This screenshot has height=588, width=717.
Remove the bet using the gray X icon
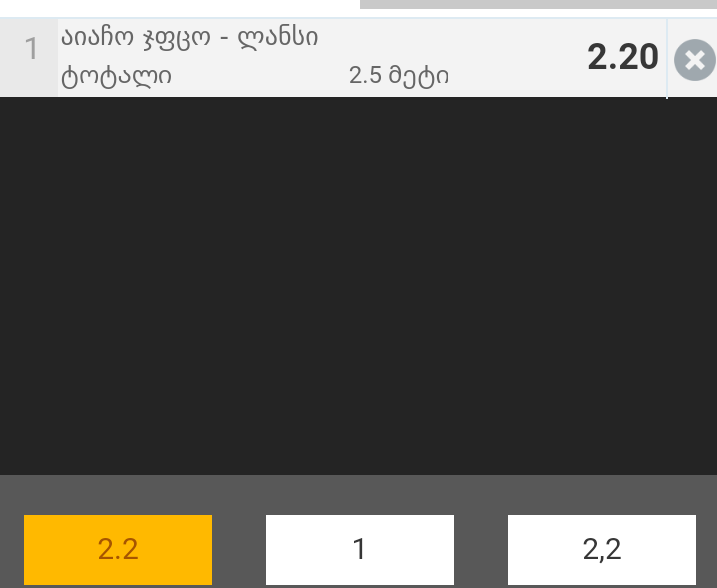pyautogui.click(x=695, y=60)
